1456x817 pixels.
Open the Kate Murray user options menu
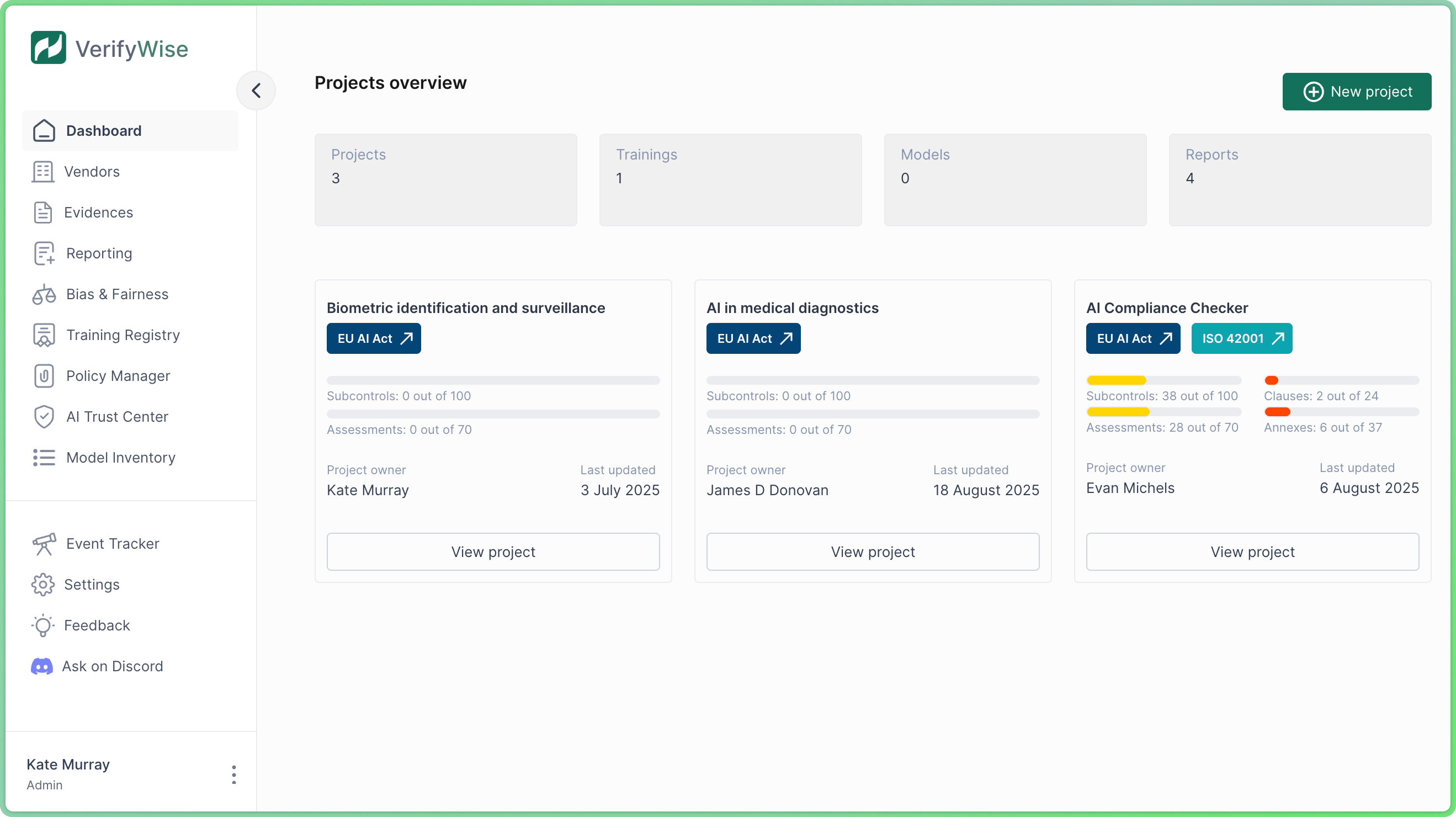233,774
